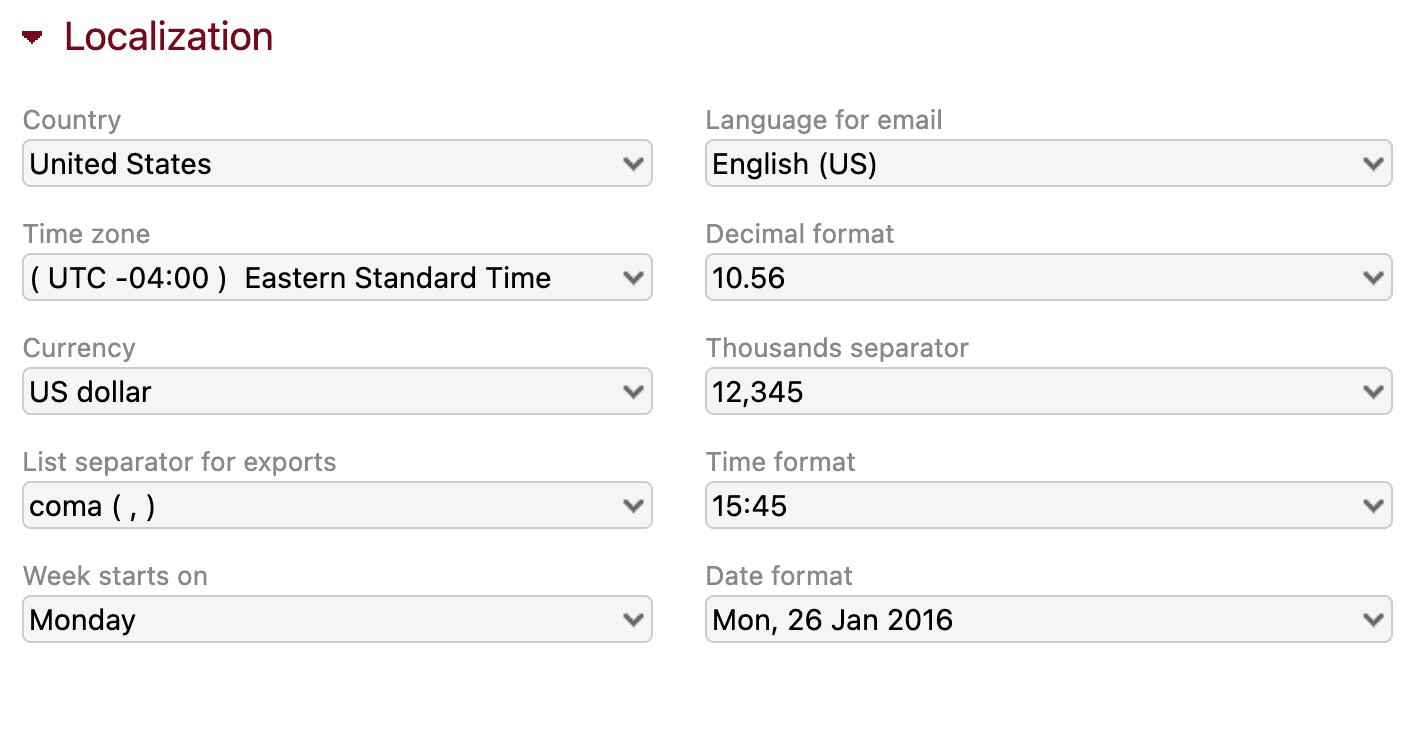Click the Localization section heading
This screenshot has width=1420, height=730.
pos(168,37)
